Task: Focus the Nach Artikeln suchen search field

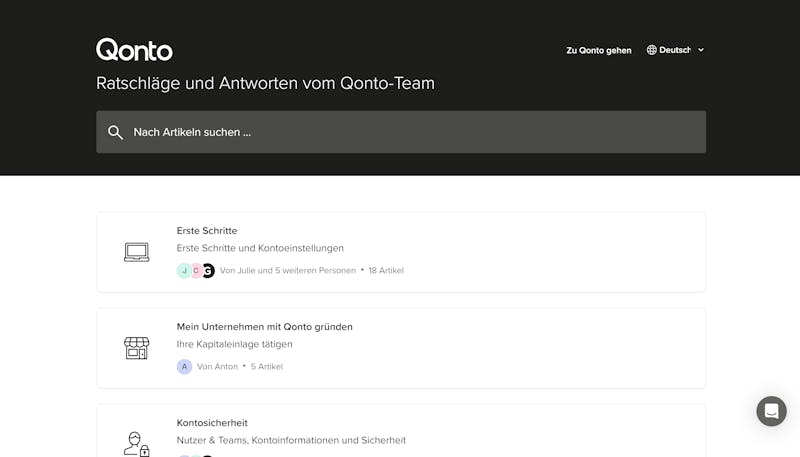Action: [x=401, y=132]
